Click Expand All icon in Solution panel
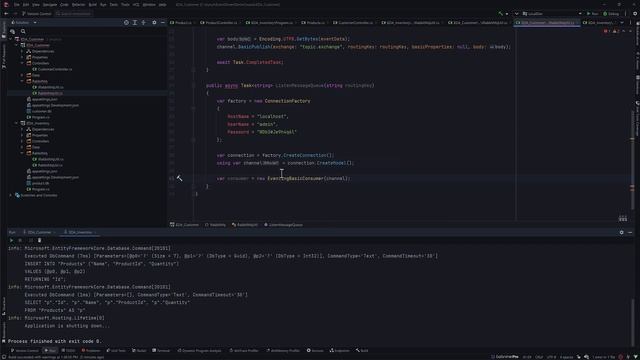The width and height of the screenshot is (640, 360). (x=135, y=22)
